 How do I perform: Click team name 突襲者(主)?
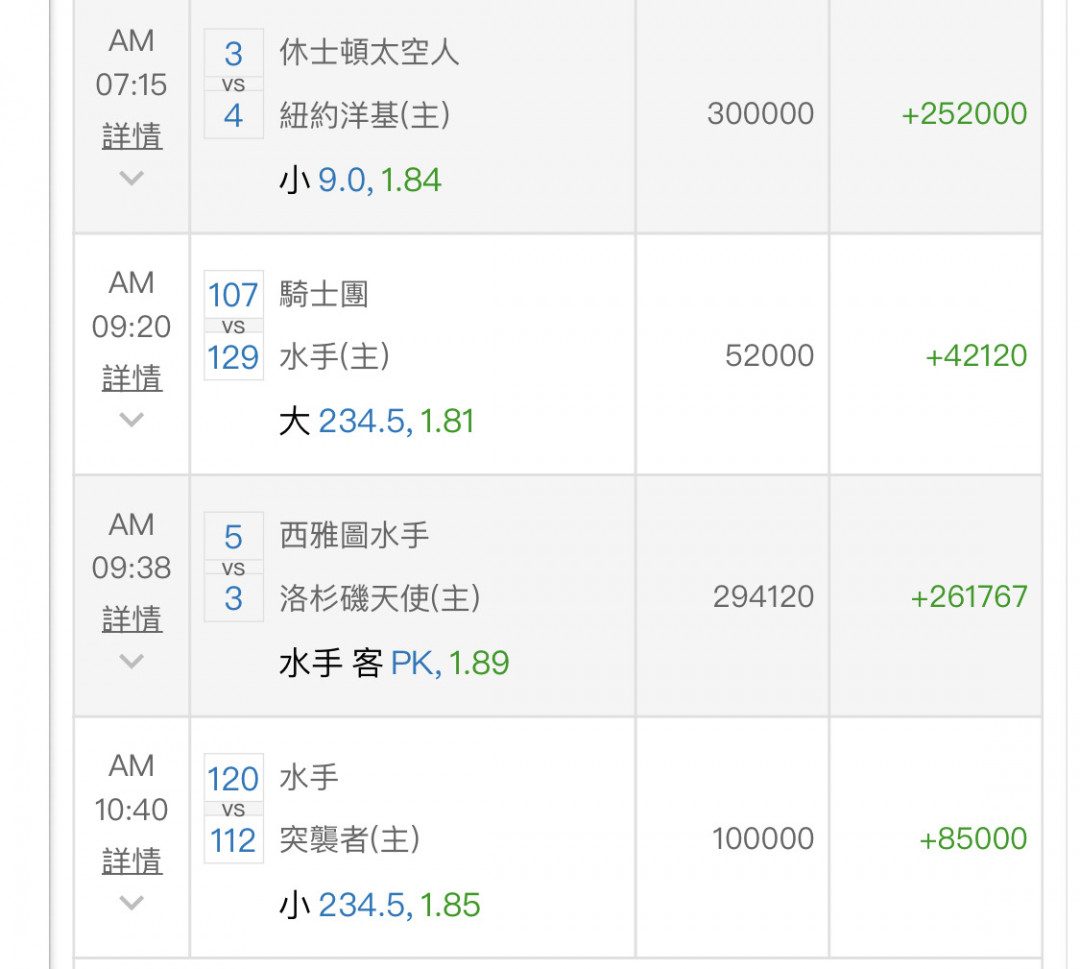coord(350,840)
